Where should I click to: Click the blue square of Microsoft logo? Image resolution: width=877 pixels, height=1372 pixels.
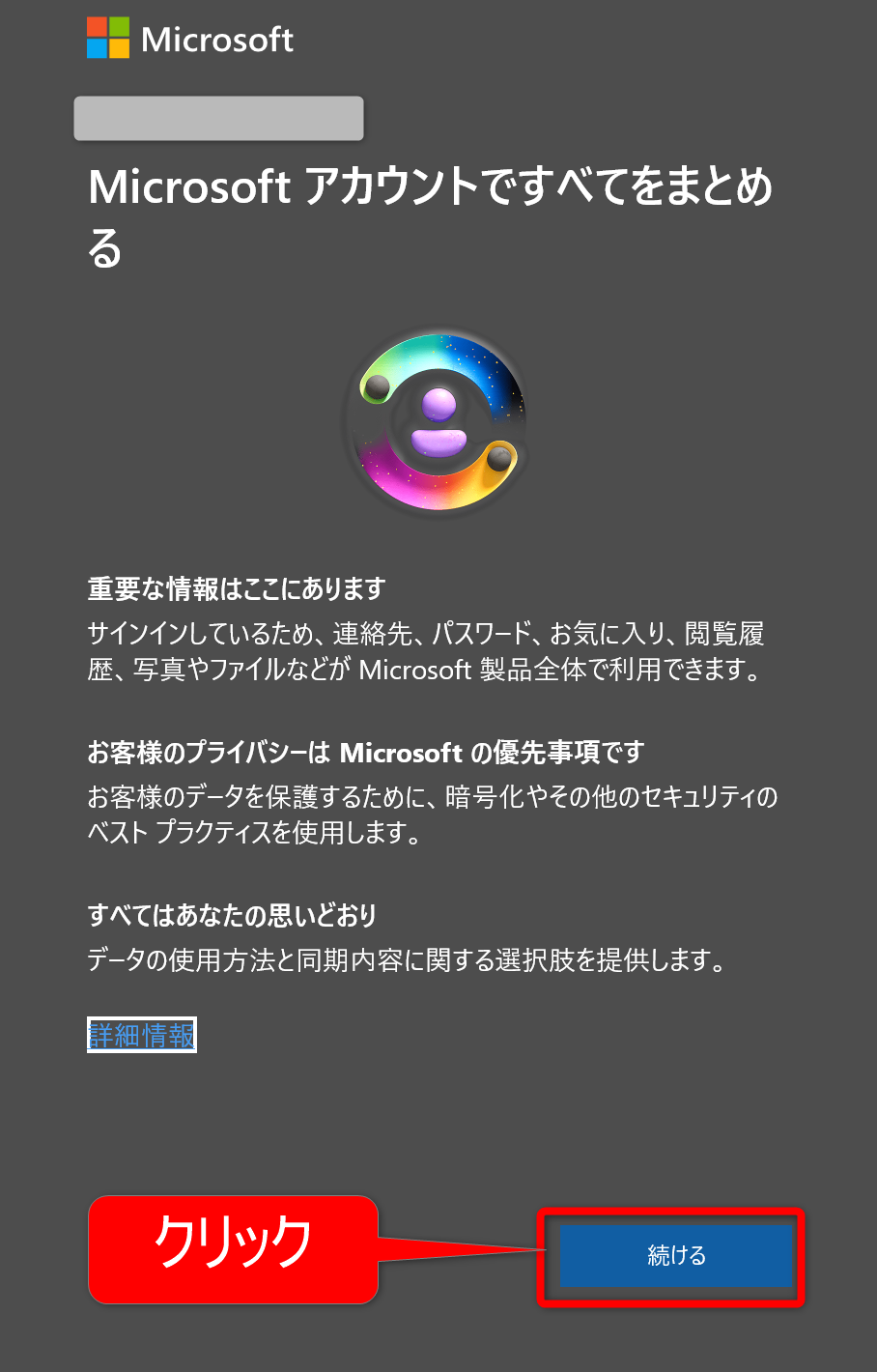(x=97, y=49)
